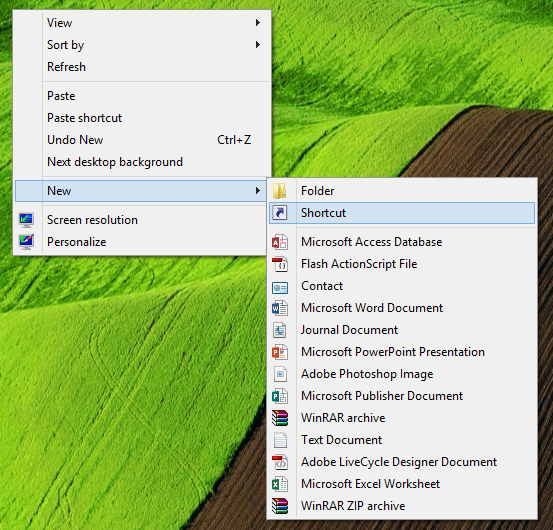The width and height of the screenshot is (553, 530).
Task: Expand the Sort by submenu arrow
Action: point(258,45)
